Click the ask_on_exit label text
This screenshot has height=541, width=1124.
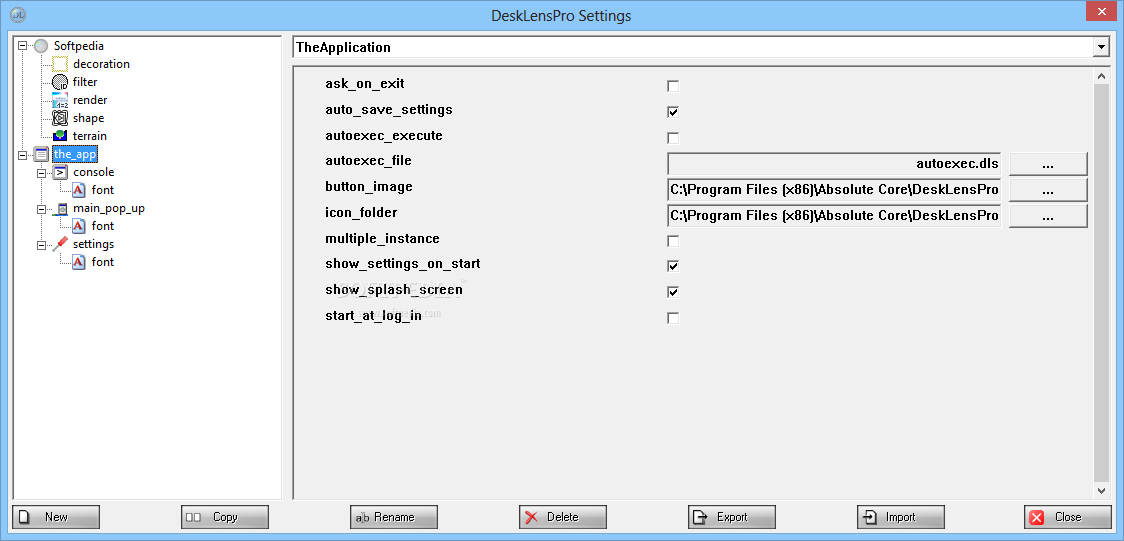(x=365, y=84)
